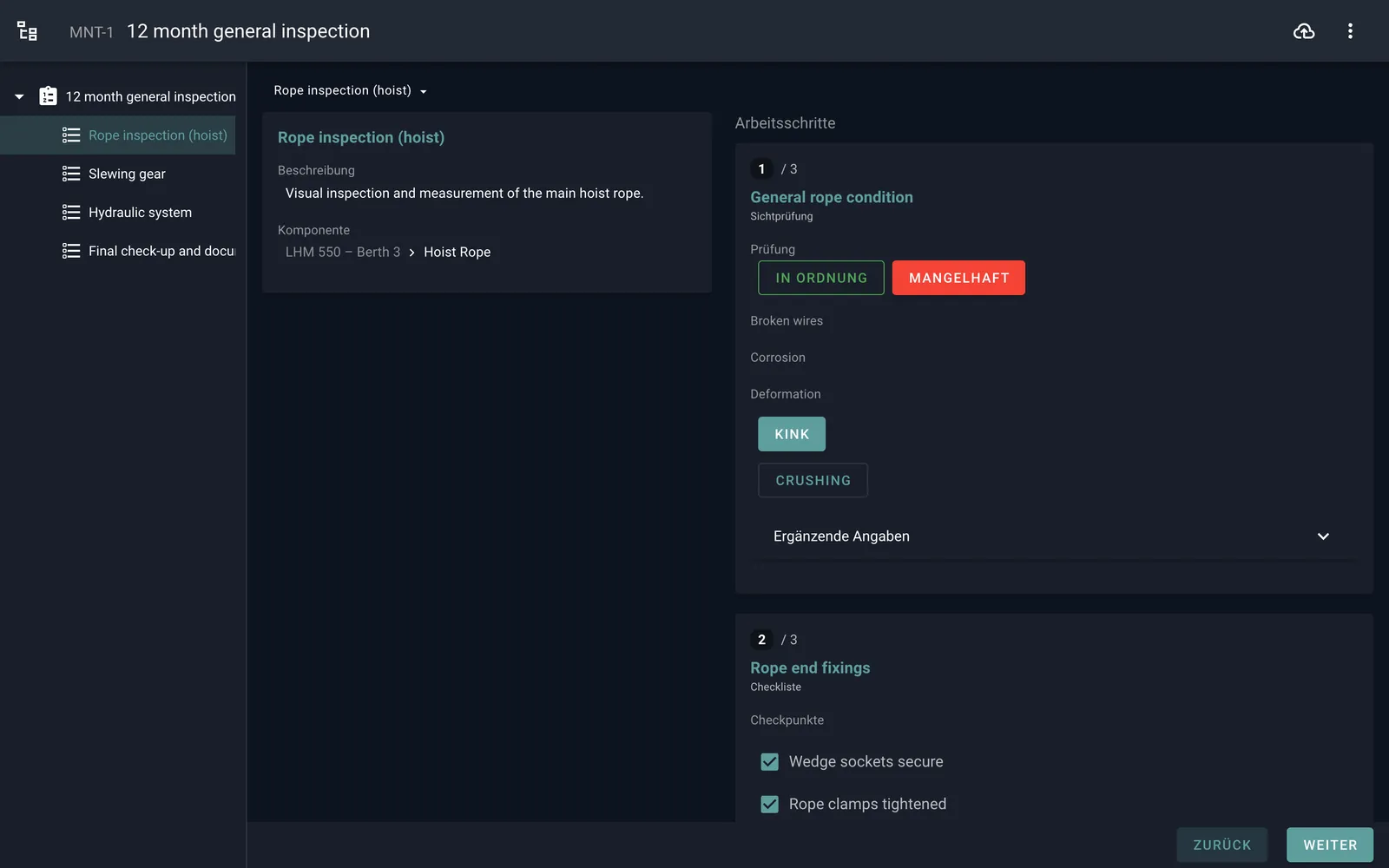Click the list icon beside Final check-up

(71, 251)
